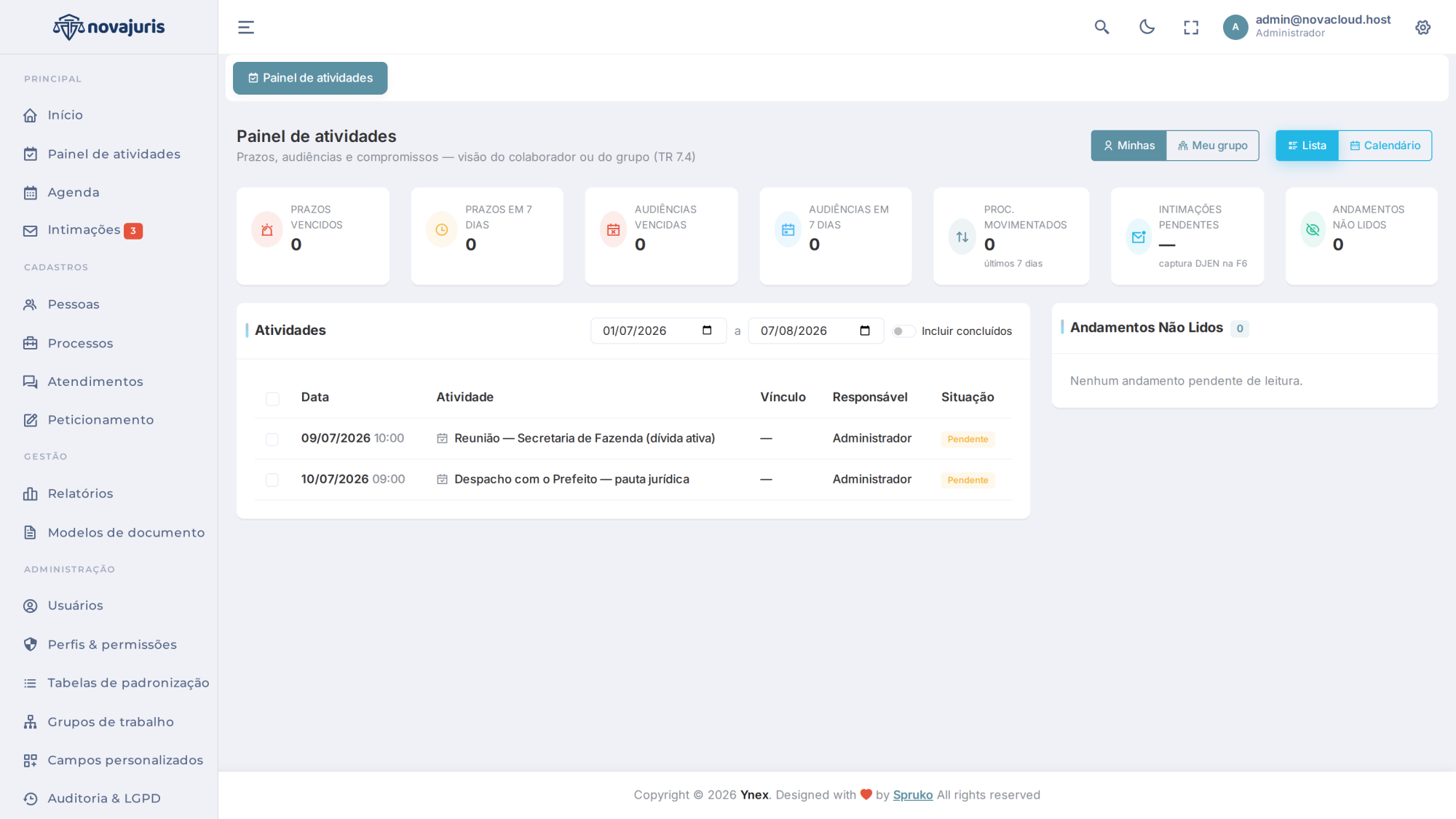This screenshot has width=1456, height=819.
Task: Click Pendente badge for 09/07/2026 row
Action: click(x=968, y=439)
